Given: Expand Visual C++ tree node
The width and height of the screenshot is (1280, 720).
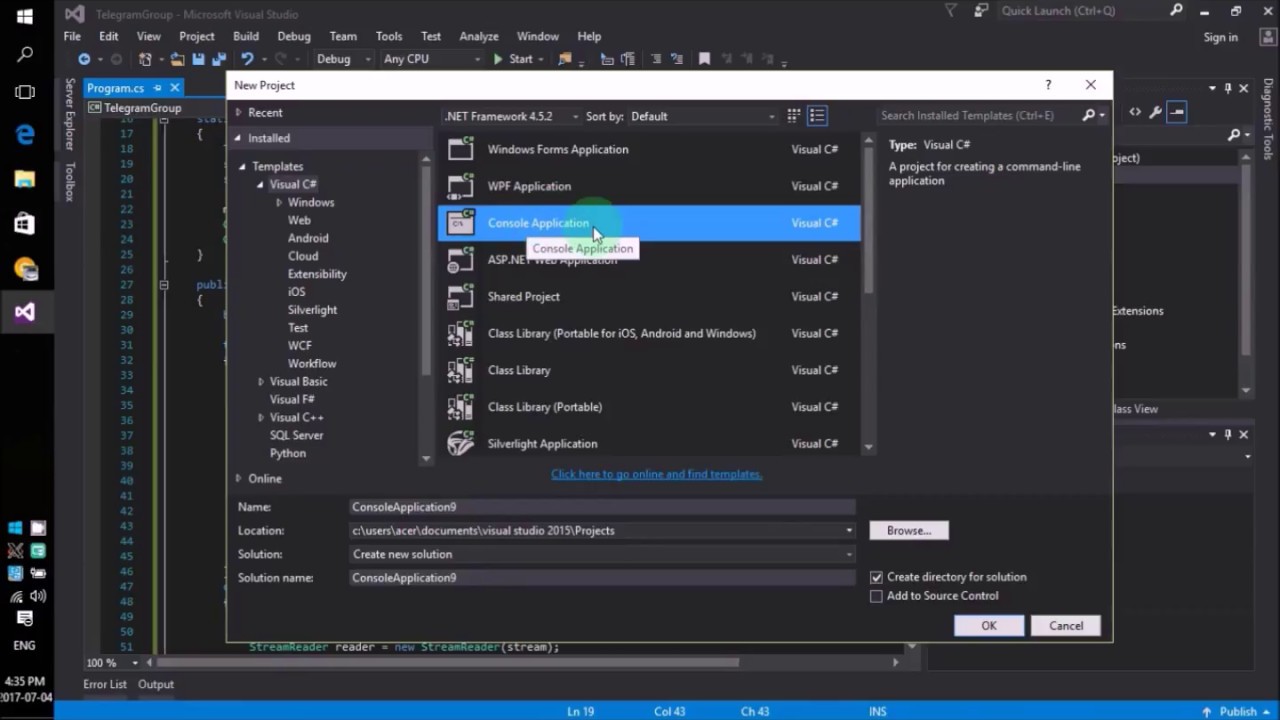Looking at the screenshot, I should 261,418.
